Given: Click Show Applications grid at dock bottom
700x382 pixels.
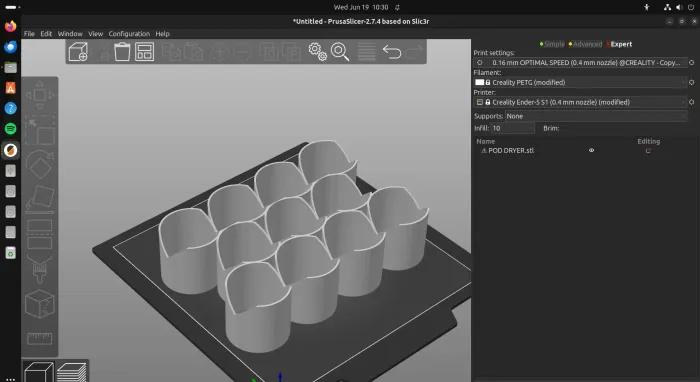Looking at the screenshot, I should pos(10,379).
